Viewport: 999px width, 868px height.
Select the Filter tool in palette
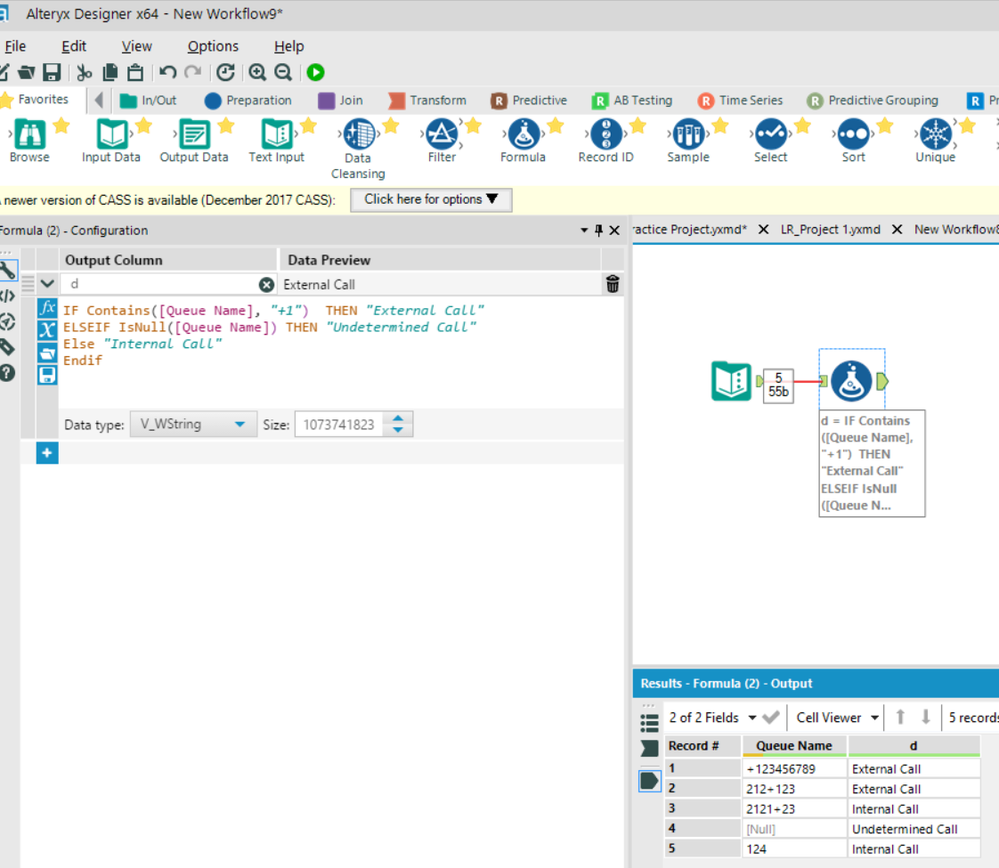pyautogui.click(x=441, y=135)
